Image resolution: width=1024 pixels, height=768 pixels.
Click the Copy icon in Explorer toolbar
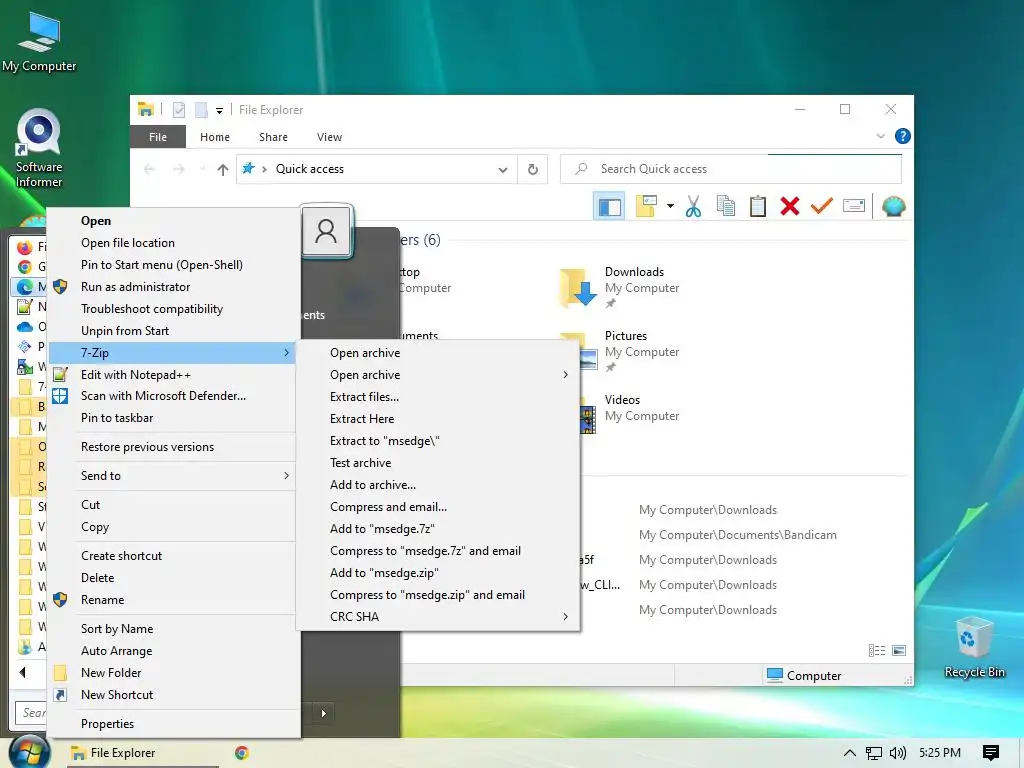(726, 206)
